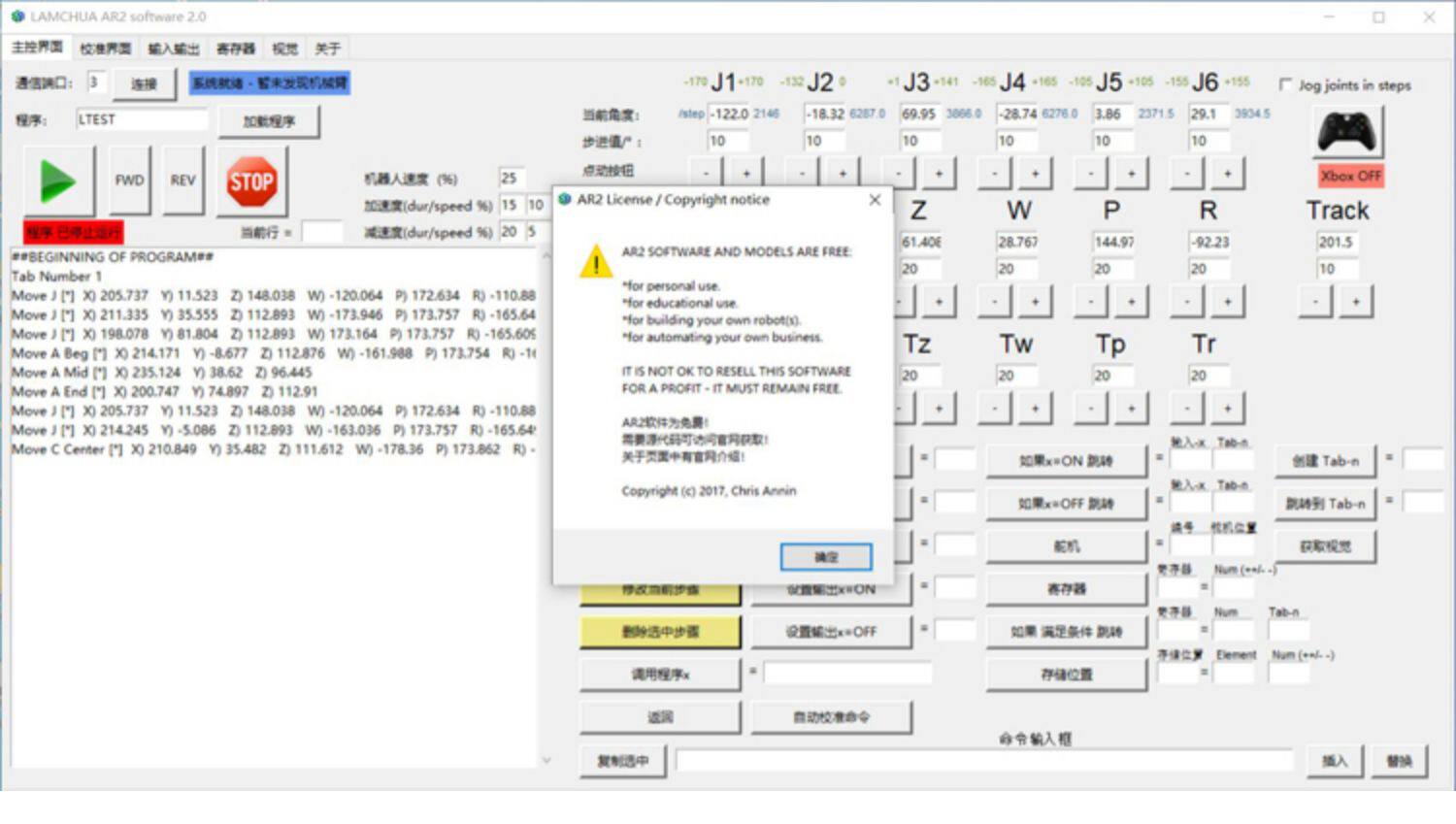Viewport: 1456px width, 824px height.
Task: Click the 加载程序 button
Action: coord(269,121)
